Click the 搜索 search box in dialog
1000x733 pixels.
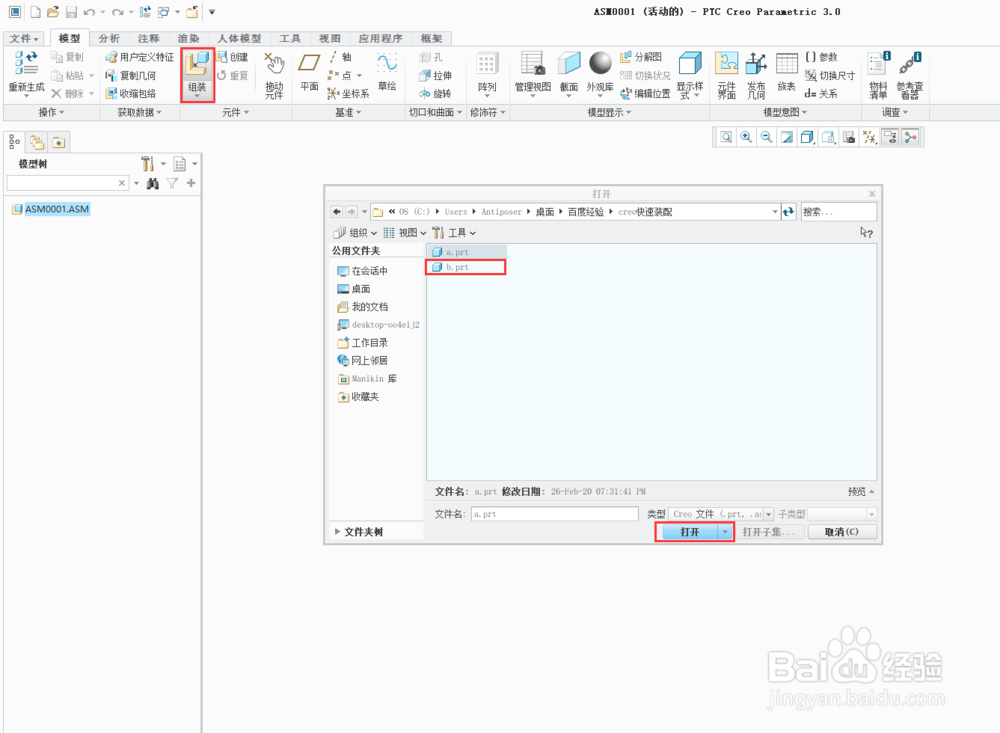click(839, 212)
